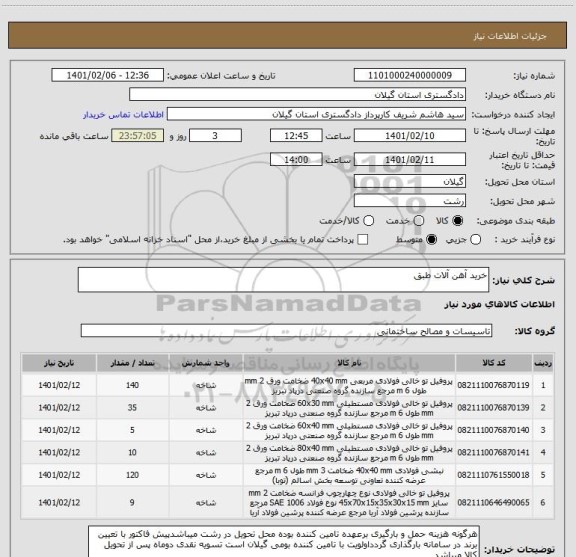The width and height of the screenshot is (576, 557).
Task: Click the remaining time counter 23:57:05
Action: pyautogui.click(x=138, y=136)
